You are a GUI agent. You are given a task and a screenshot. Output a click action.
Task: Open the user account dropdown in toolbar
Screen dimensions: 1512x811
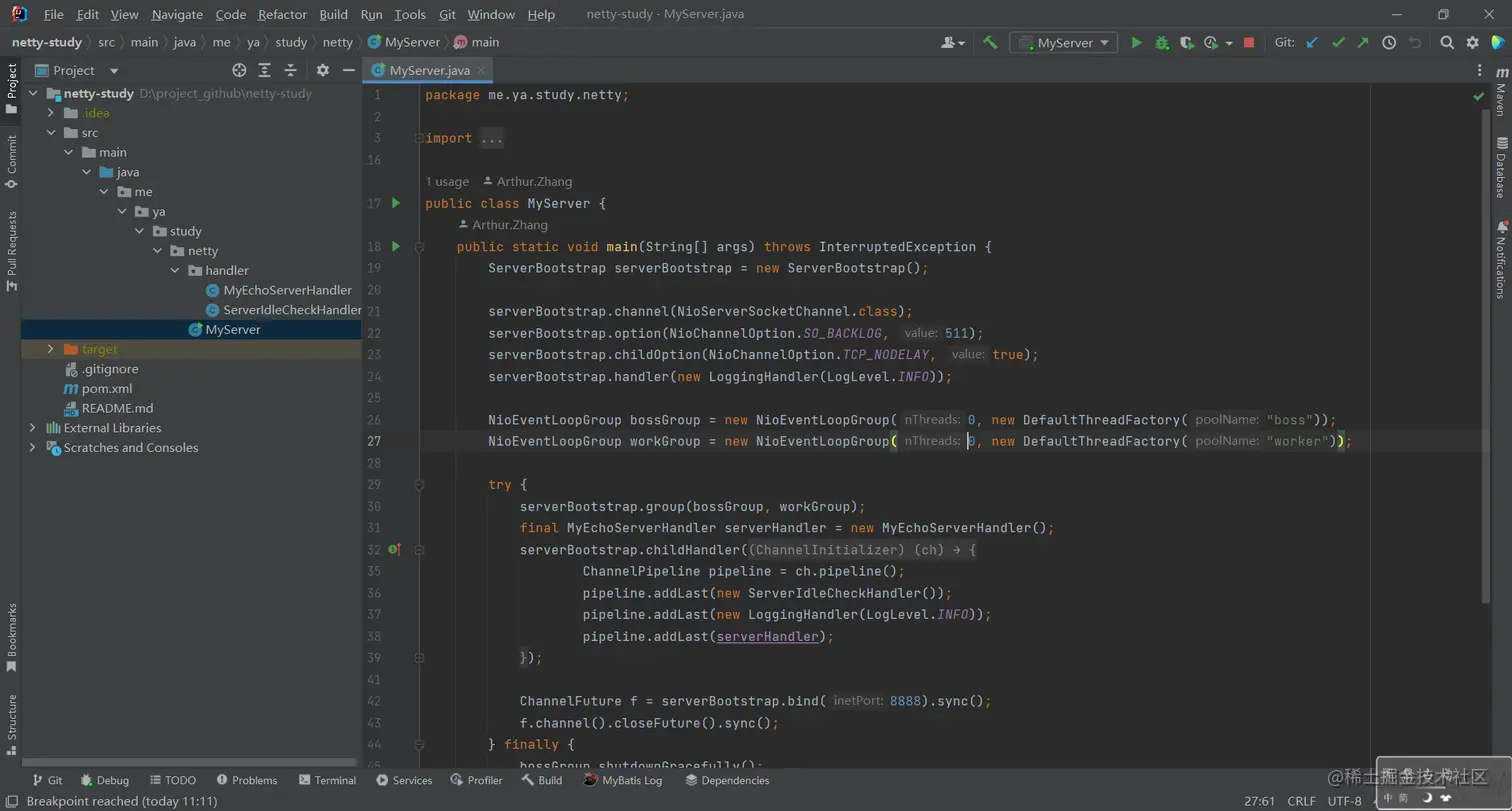[953, 43]
